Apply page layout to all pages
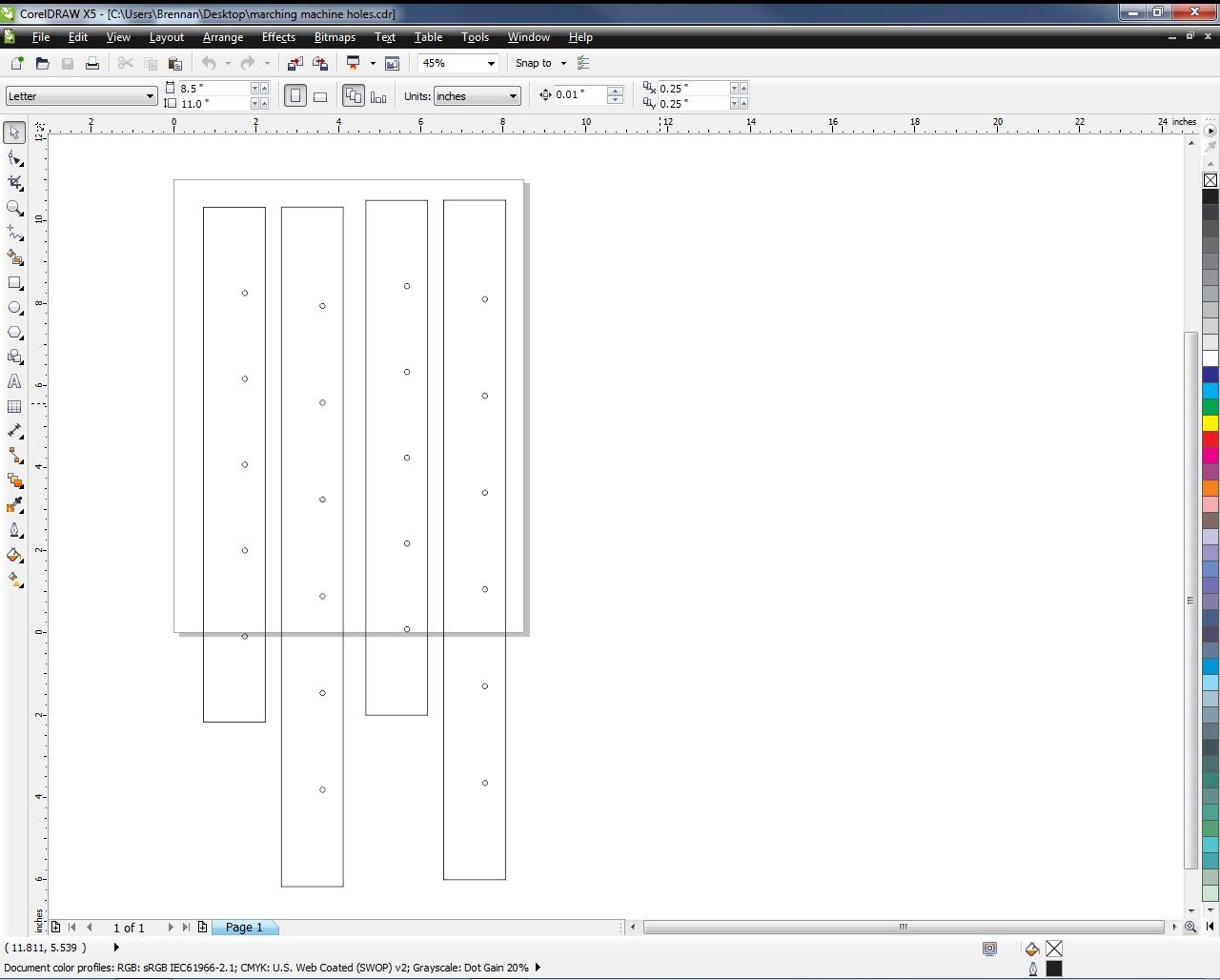The height and width of the screenshot is (980, 1220). tap(354, 96)
